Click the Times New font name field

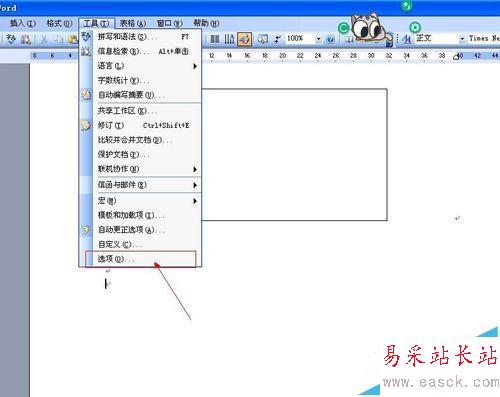[x=484, y=39]
